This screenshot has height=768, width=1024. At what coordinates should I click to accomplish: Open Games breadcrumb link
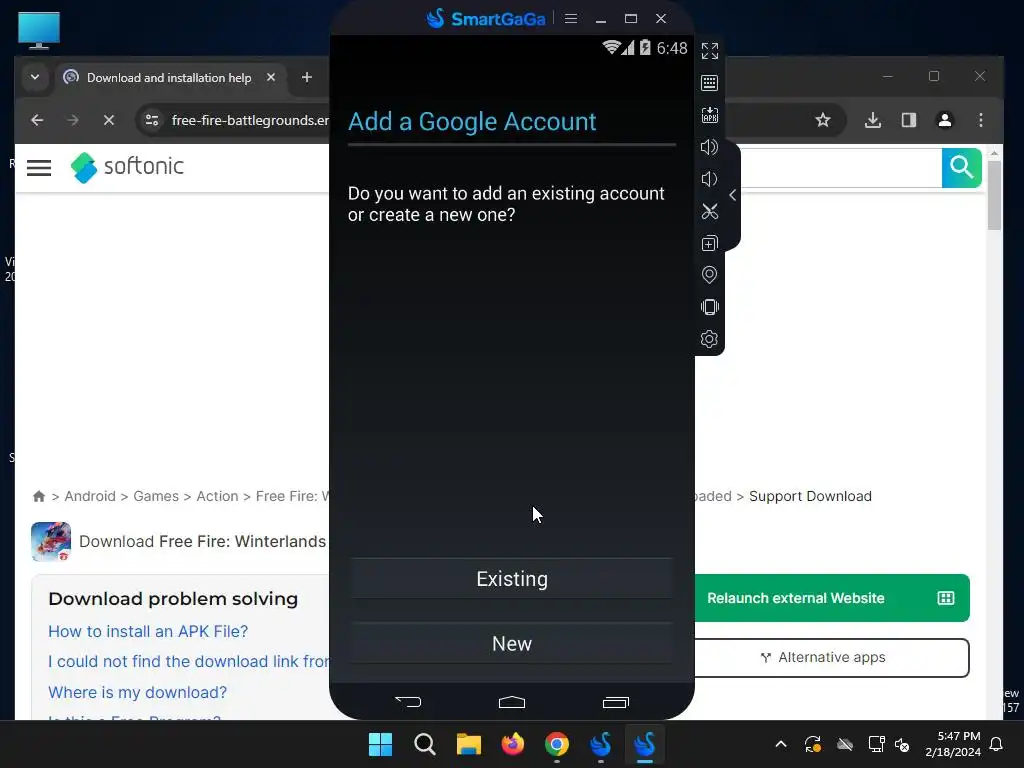[x=156, y=496]
